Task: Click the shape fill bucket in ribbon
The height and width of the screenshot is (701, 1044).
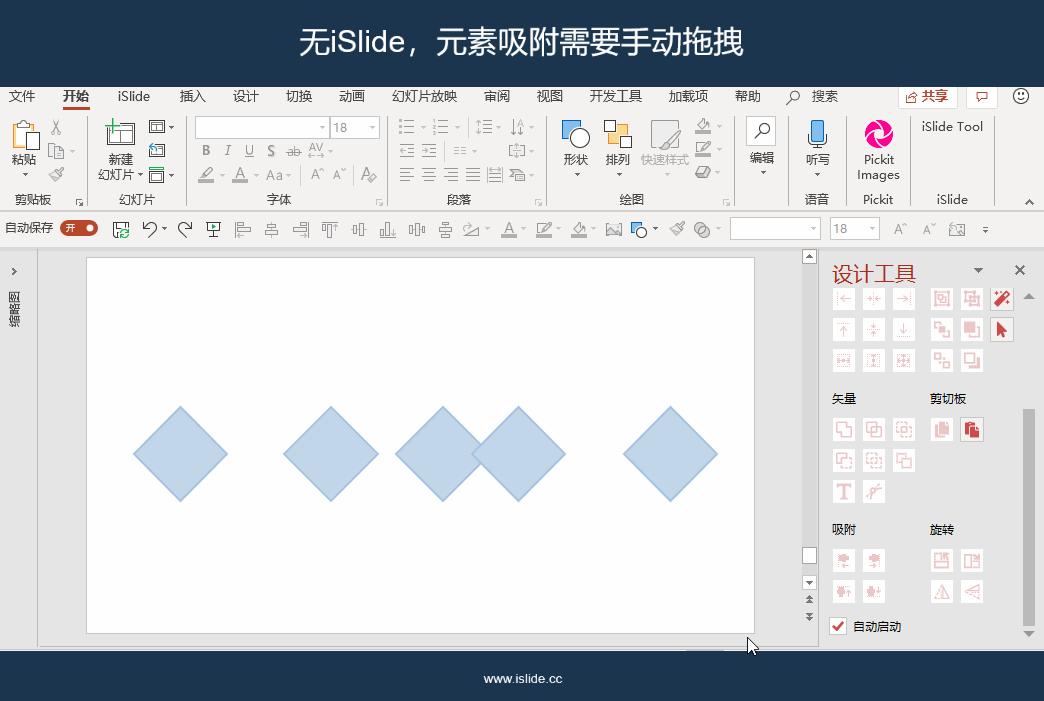Action: pos(704,125)
